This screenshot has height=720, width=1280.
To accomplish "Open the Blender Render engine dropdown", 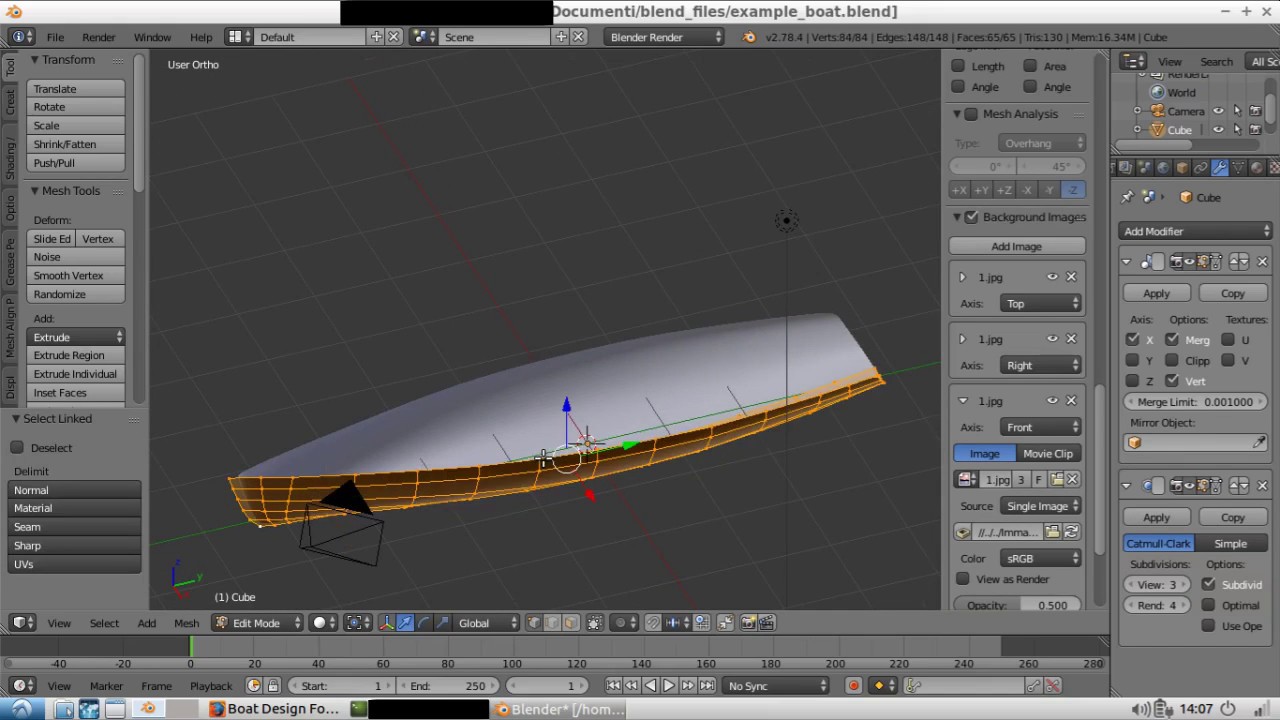I will click(x=664, y=37).
